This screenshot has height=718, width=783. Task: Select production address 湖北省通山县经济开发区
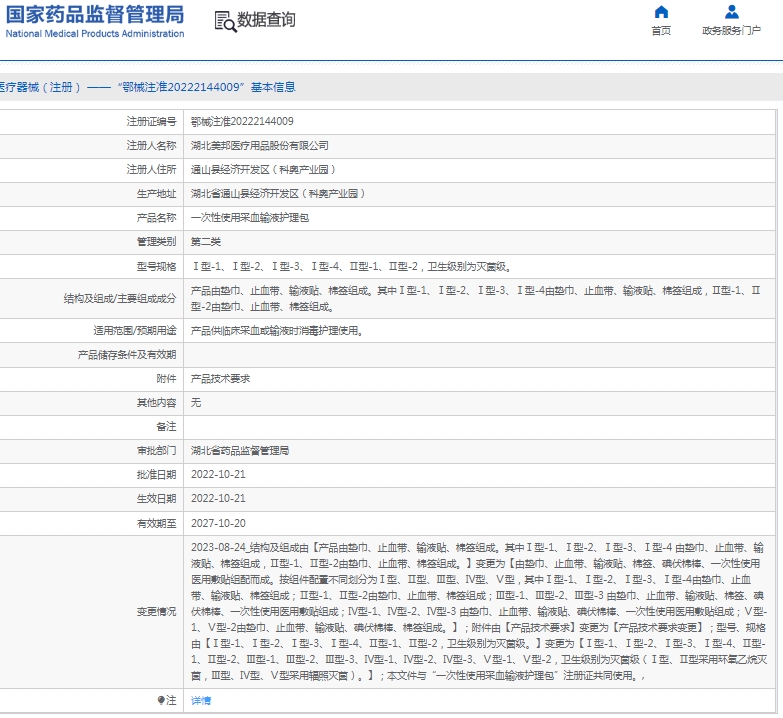pyautogui.click(x=278, y=193)
